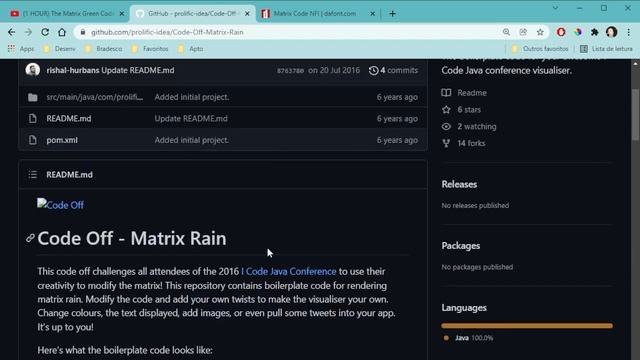Open the Releases section heading
Viewport: 640px width, 360px height.
459,184
